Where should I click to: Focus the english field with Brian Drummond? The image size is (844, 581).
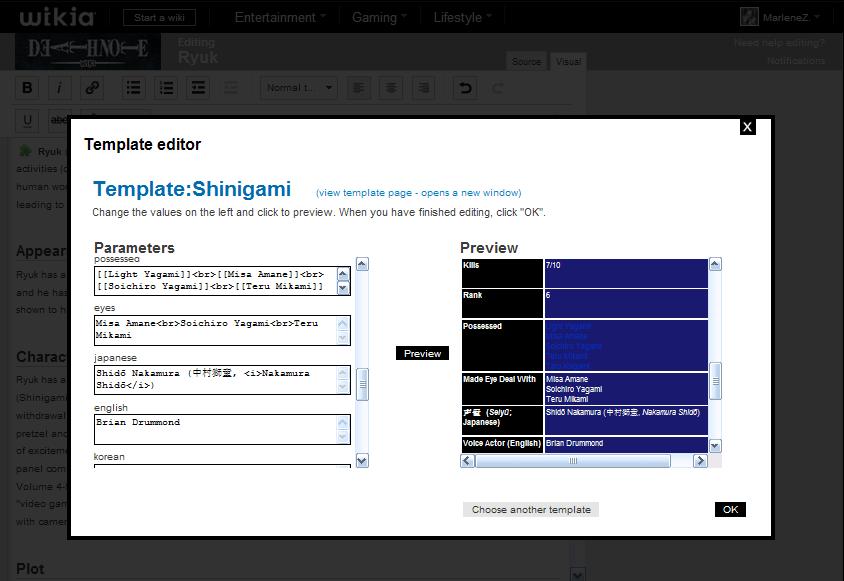point(215,429)
